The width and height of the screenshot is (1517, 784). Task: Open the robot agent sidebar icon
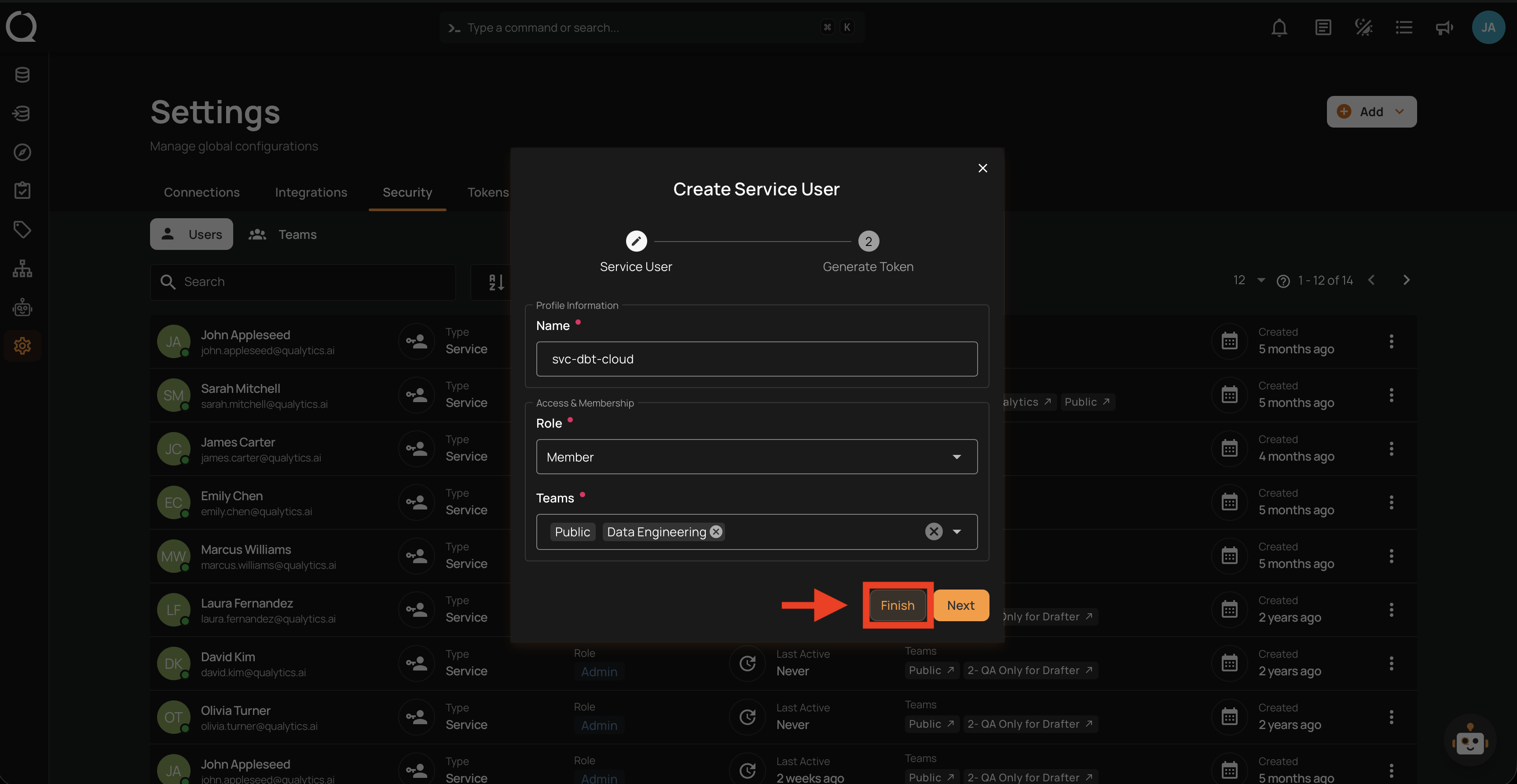tap(22, 307)
